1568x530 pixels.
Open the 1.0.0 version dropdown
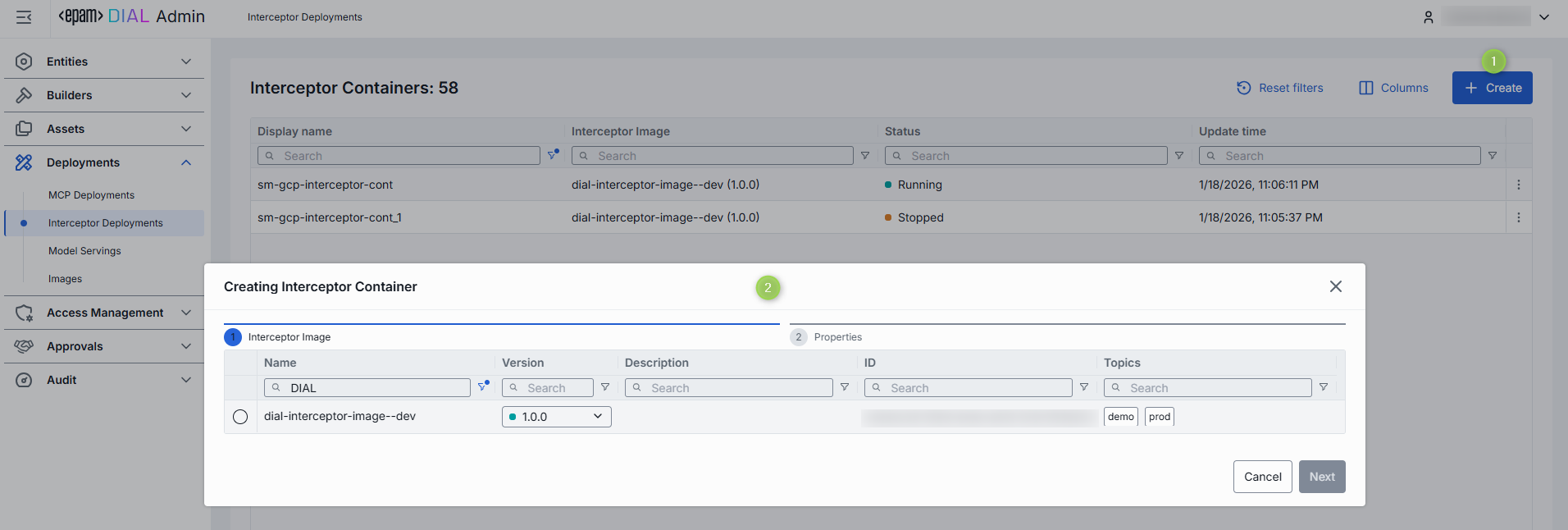point(556,417)
